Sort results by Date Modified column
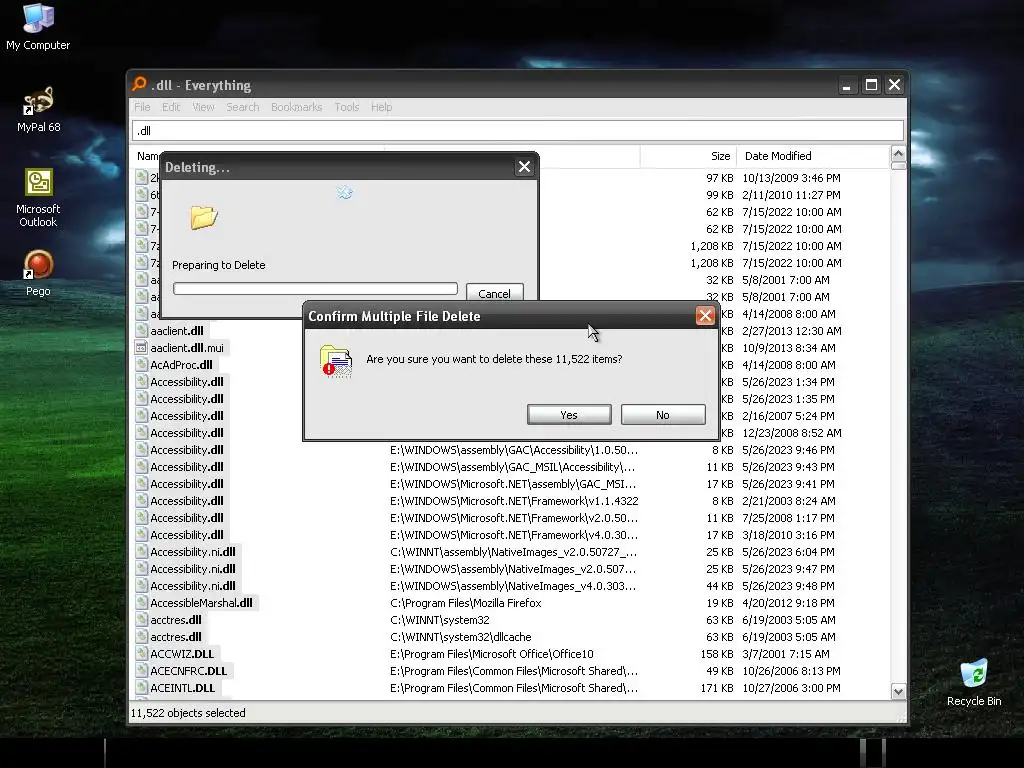This screenshot has height=768, width=1024. (x=812, y=156)
